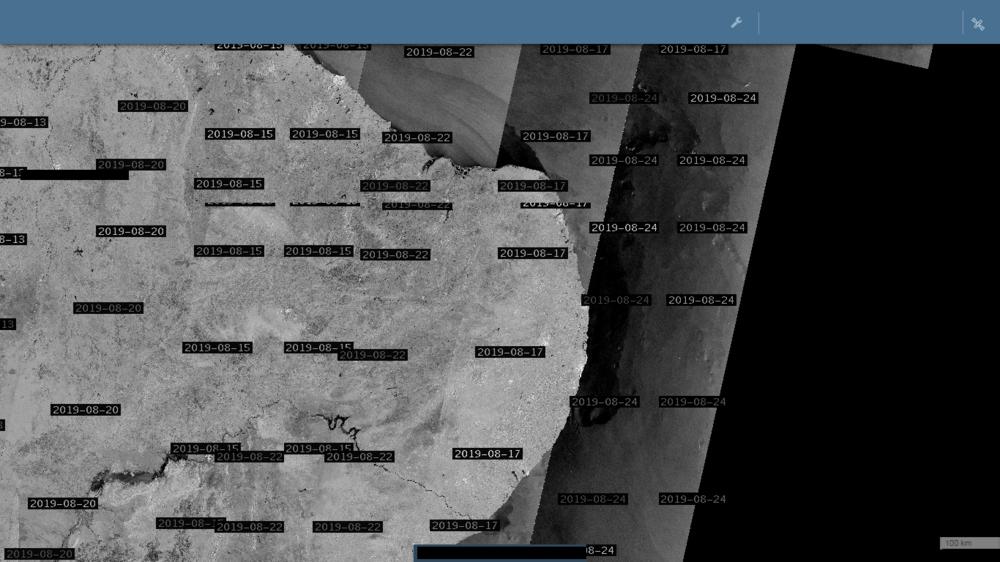
Task: Click the topmost 2019-08-22 date label
Action: 439,52
